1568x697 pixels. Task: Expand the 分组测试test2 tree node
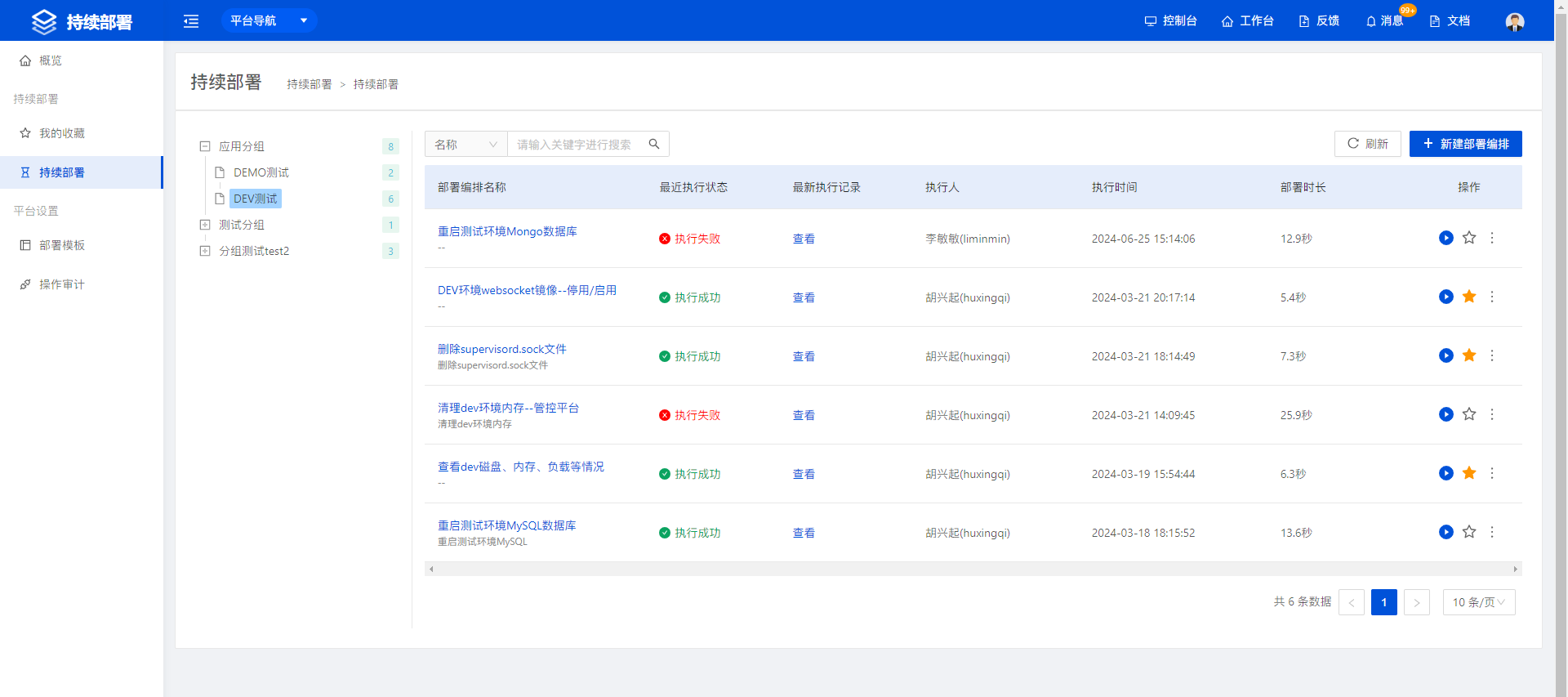pos(205,251)
